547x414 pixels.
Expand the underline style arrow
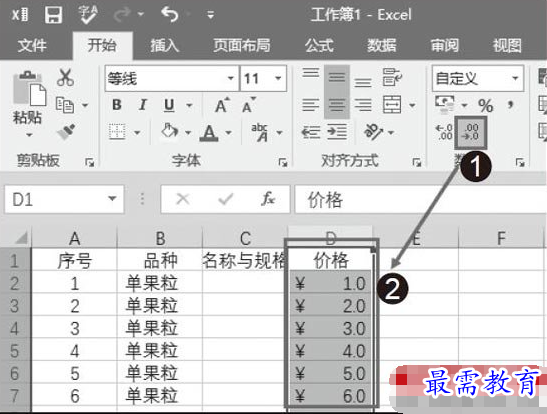point(189,105)
